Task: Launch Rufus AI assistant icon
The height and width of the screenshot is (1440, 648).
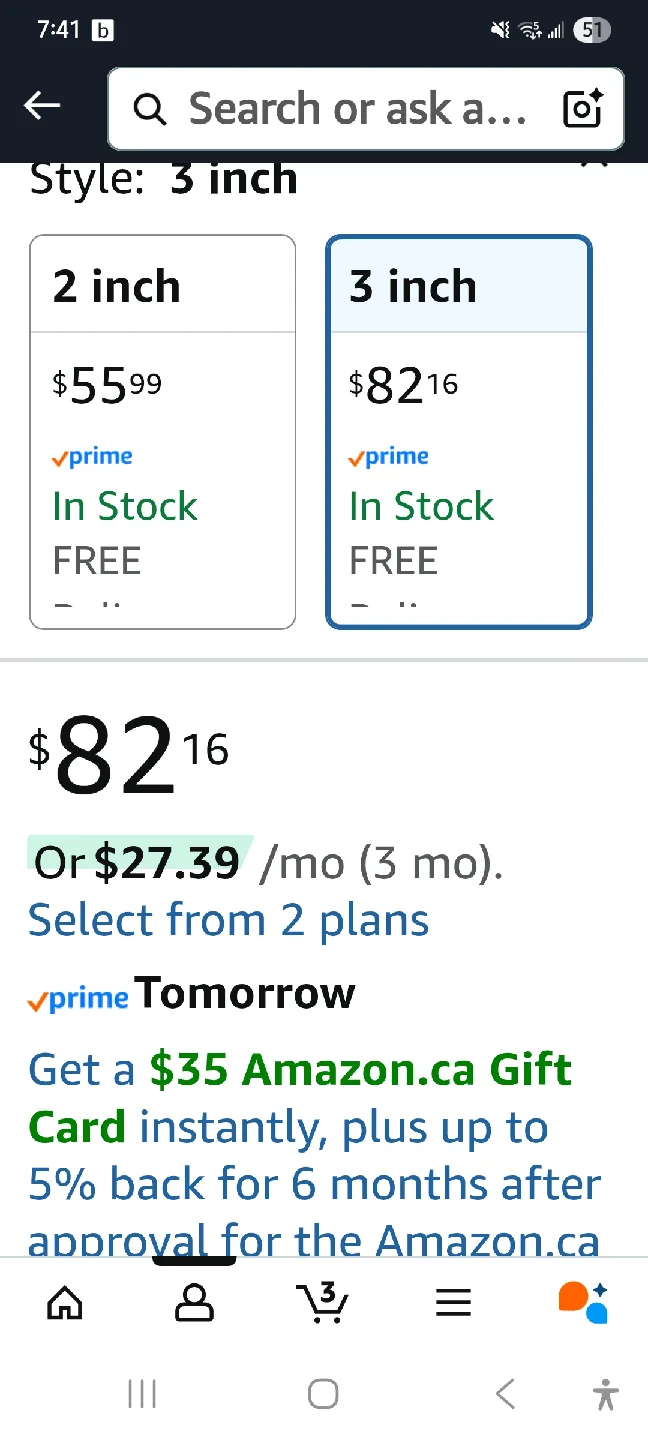Action: (582, 1301)
